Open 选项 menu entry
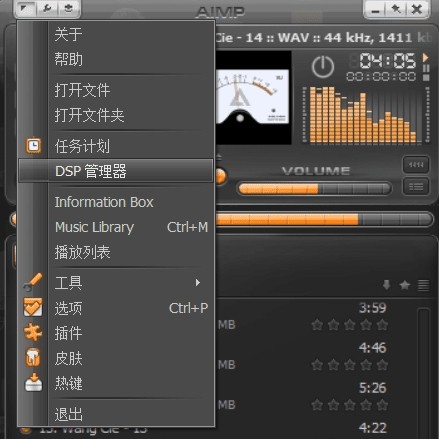This screenshot has width=439, height=439. [115, 308]
